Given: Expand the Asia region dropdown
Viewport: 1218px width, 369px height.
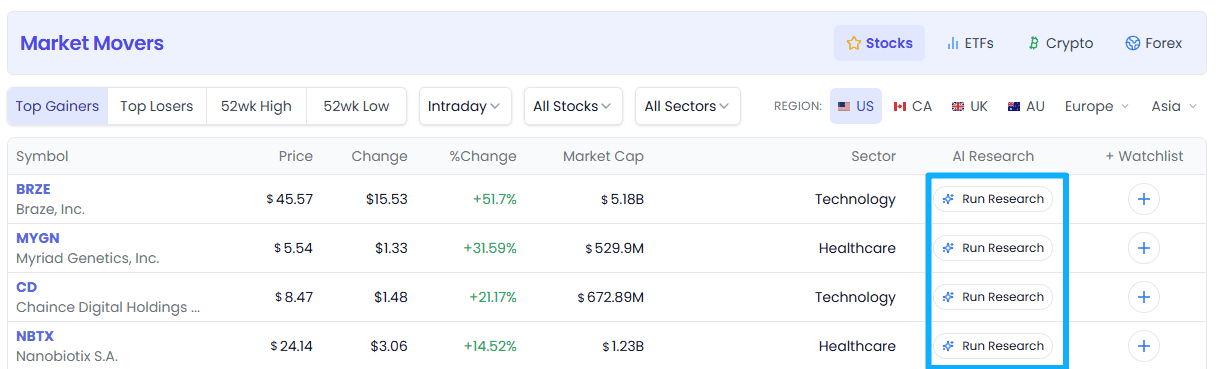Looking at the screenshot, I should pyautogui.click(x=1174, y=106).
